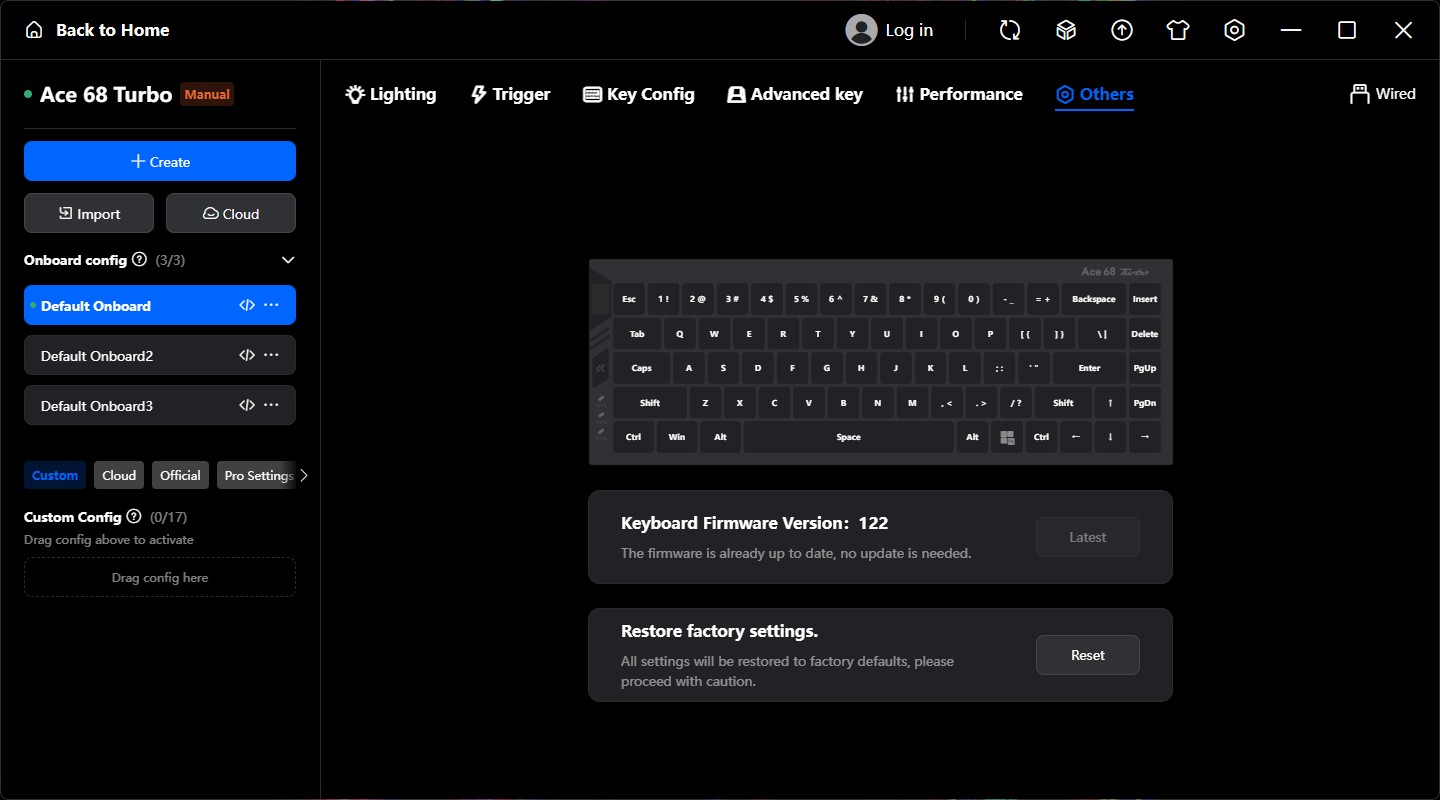Viewport: 1440px width, 800px height.
Task: Go back to Home screen
Action: click(x=97, y=30)
